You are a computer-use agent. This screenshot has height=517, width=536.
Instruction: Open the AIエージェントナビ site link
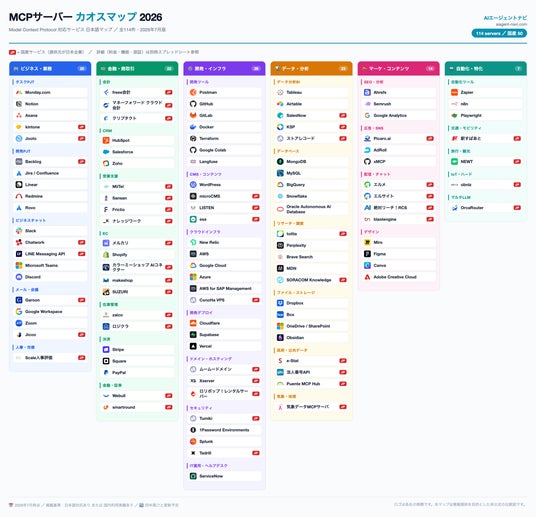[505, 18]
